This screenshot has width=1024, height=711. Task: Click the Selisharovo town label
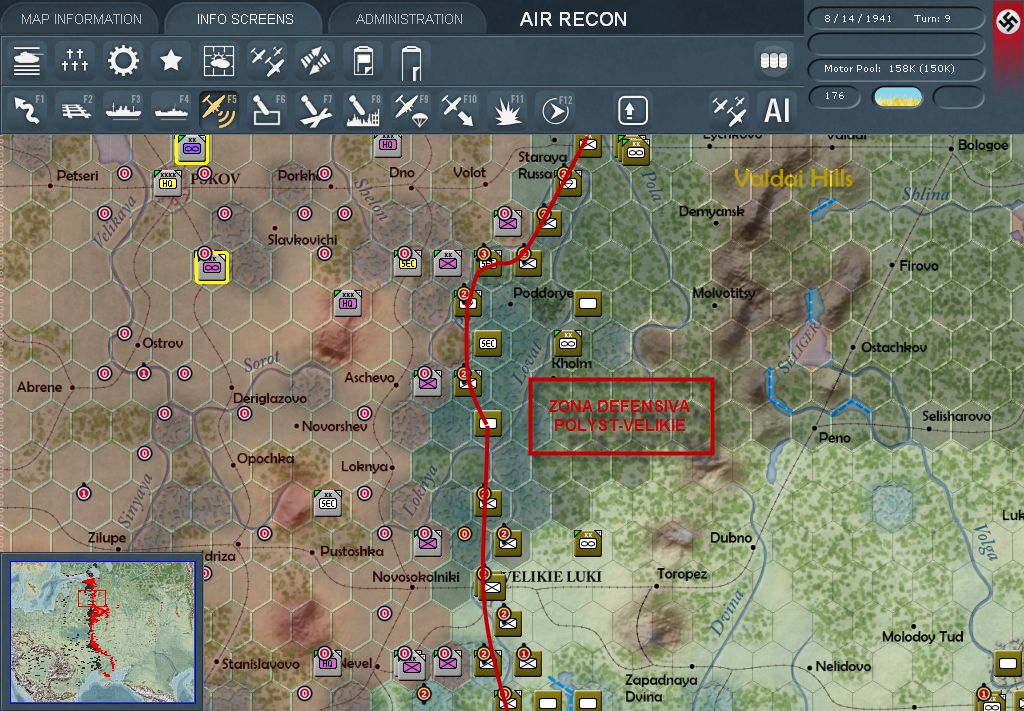click(x=956, y=416)
